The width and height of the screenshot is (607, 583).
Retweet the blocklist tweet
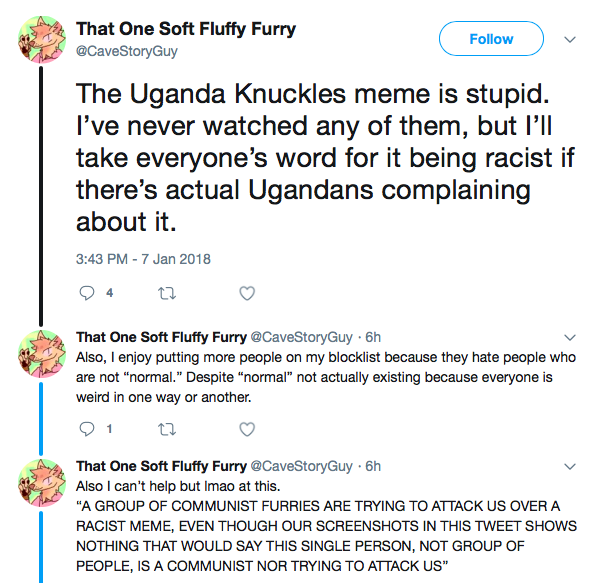coord(167,429)
